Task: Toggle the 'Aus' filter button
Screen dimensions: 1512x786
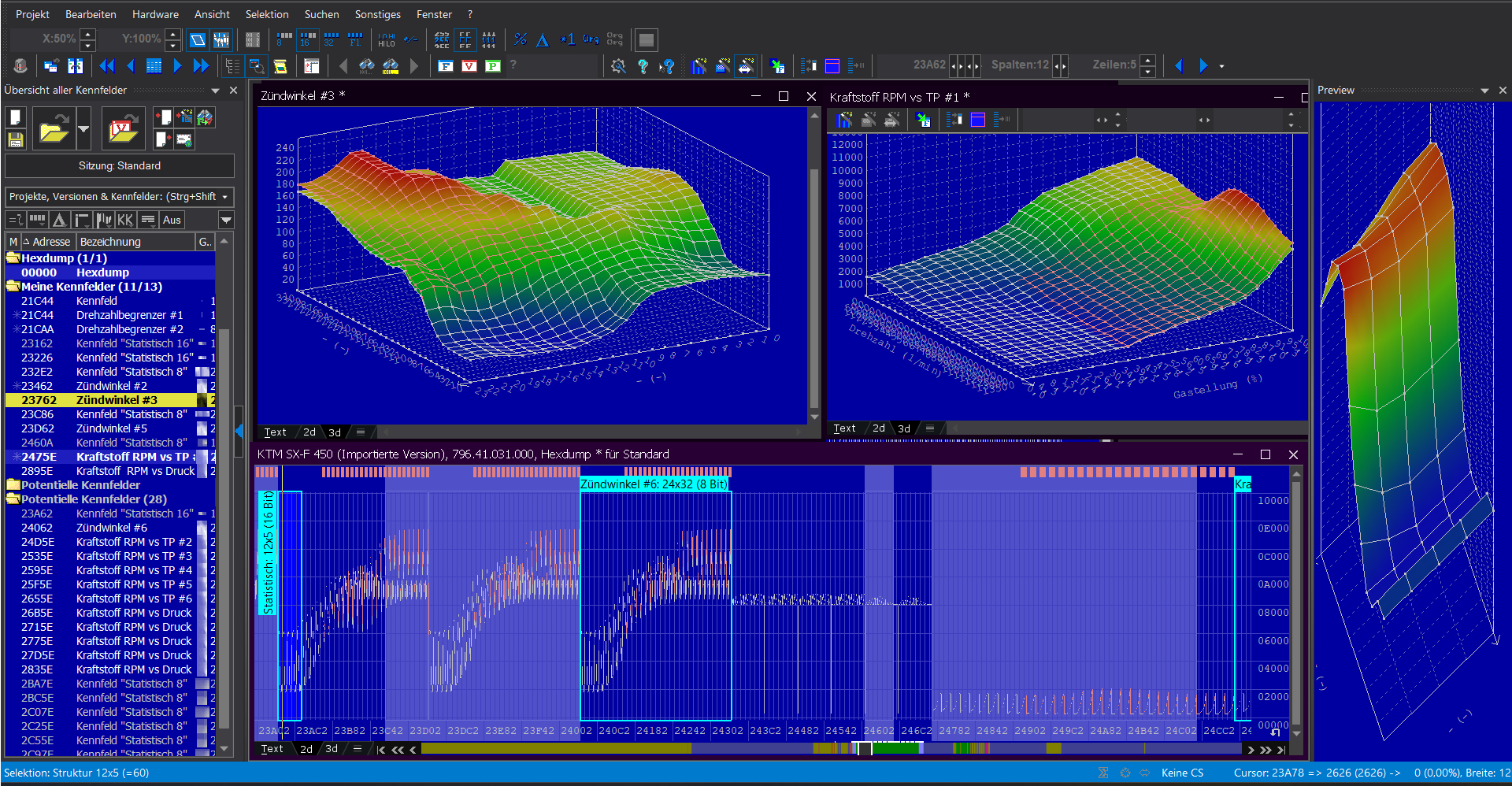Action: (x=172, y=220)
